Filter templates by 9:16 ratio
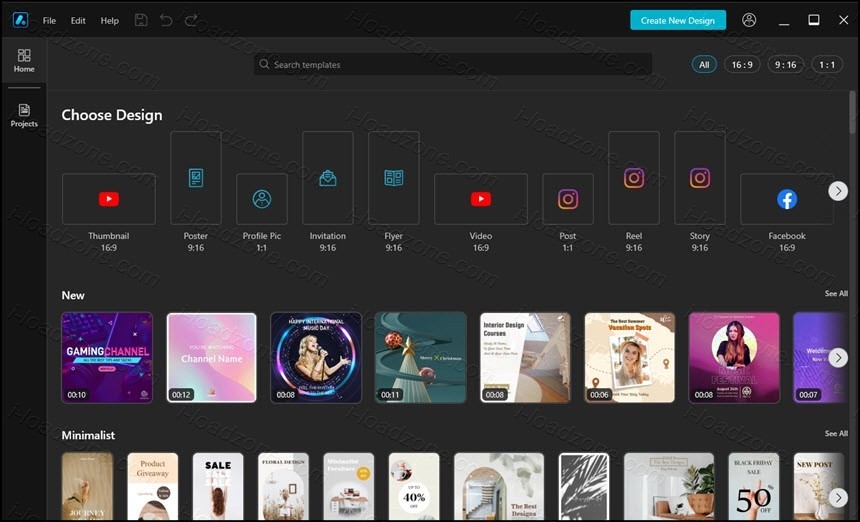This screenshot has height=522, width=860. coord(785,65)
